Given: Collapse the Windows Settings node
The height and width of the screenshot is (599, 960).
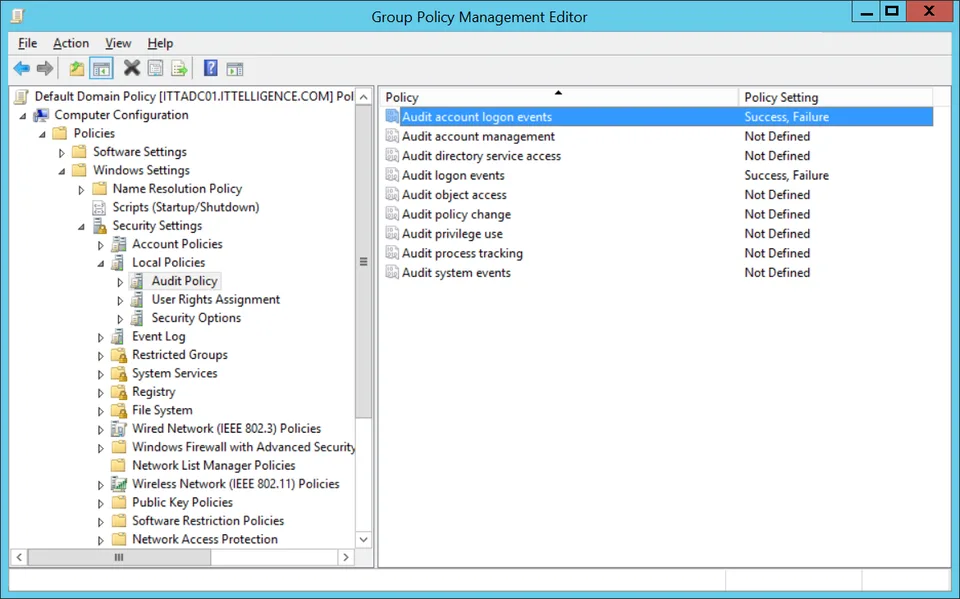Looking at the screenshot, I should [62, 171].
